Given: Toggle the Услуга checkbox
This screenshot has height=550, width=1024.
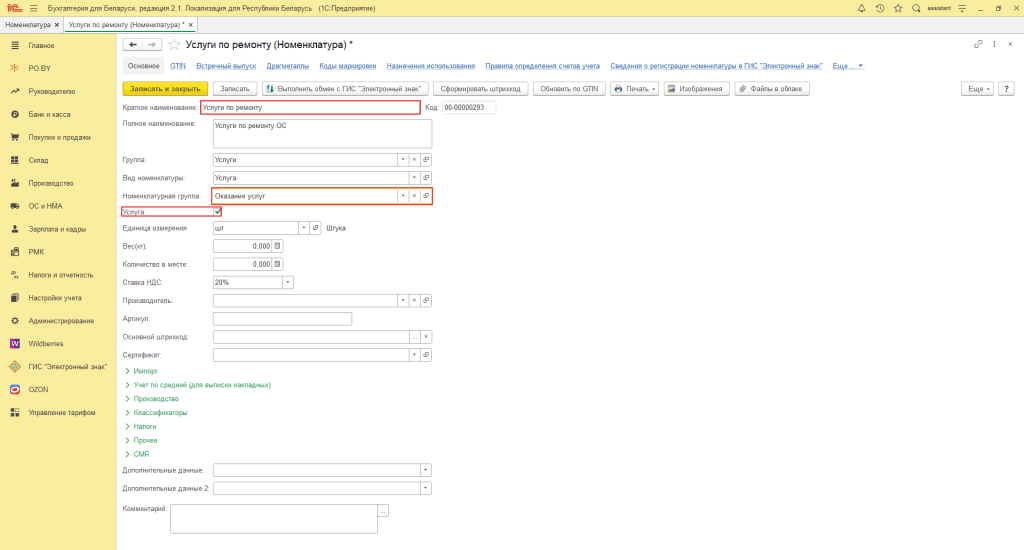Looking at the screenshot, I should [x=218, y=212].
